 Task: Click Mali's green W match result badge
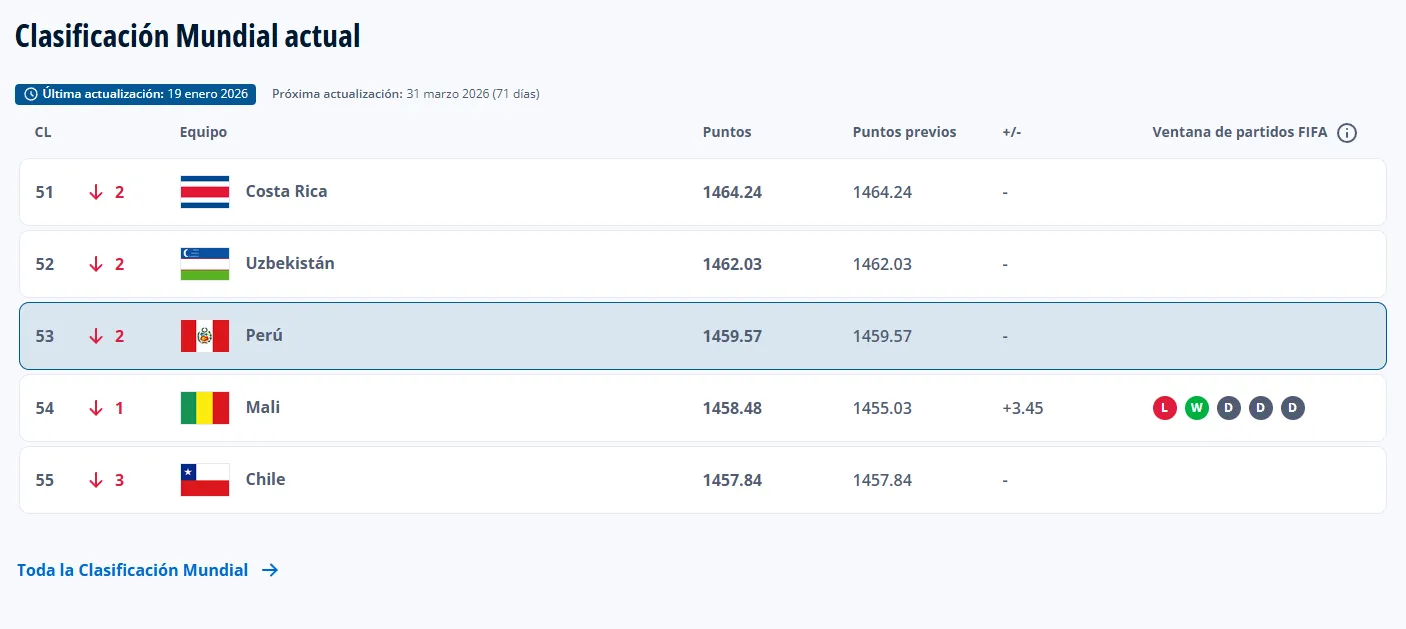pos(1197,408)
